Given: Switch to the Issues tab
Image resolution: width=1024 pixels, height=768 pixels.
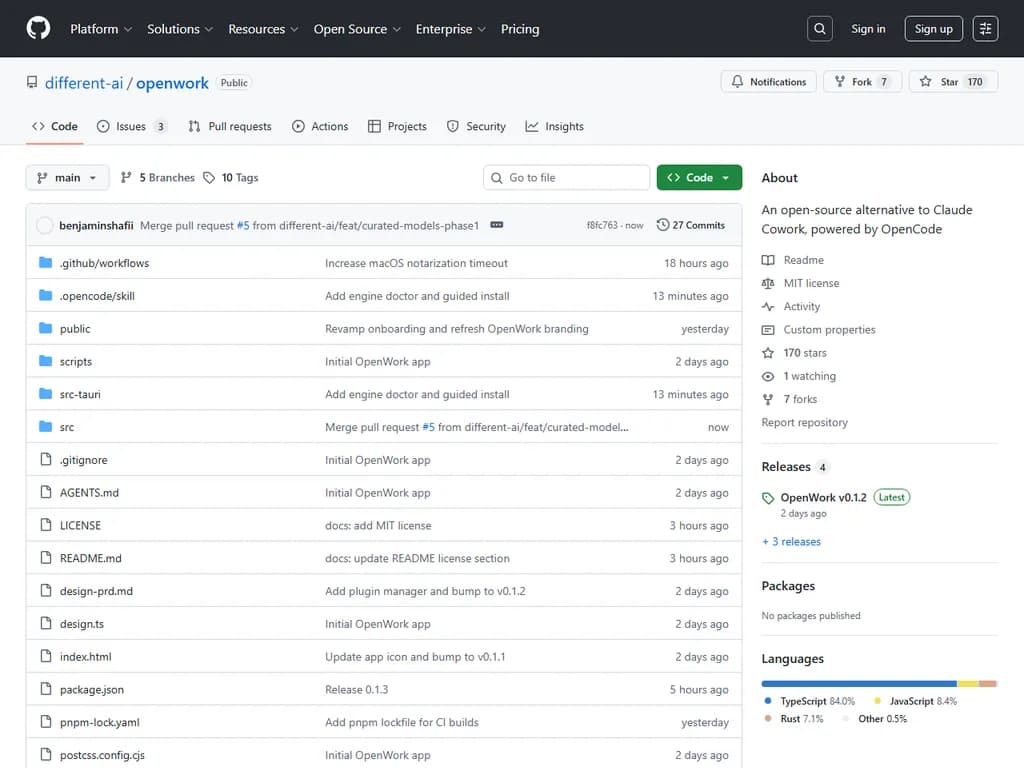Looking at the screenshot, I should point(131,127).
